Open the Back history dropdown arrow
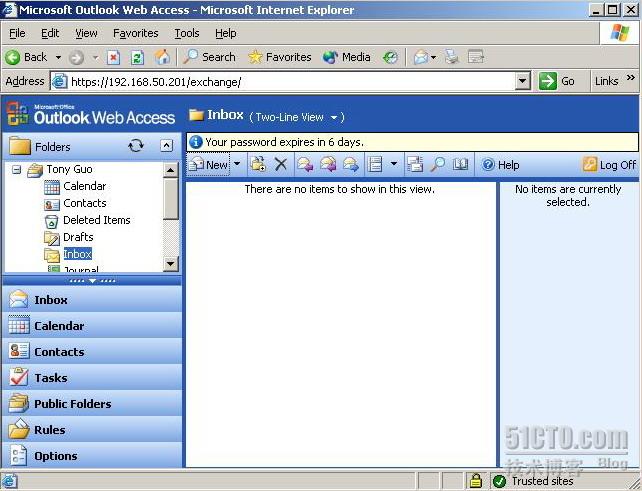This screenshot has height=491, width=642. (58, 57)
